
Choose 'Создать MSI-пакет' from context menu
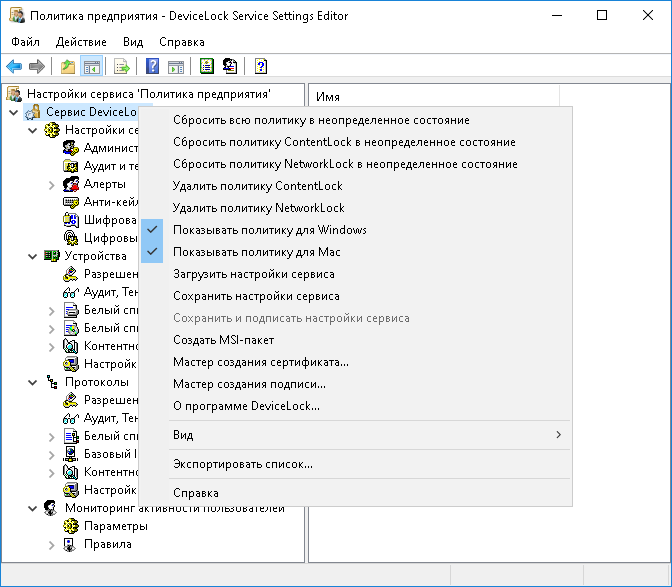click(222, 340)
